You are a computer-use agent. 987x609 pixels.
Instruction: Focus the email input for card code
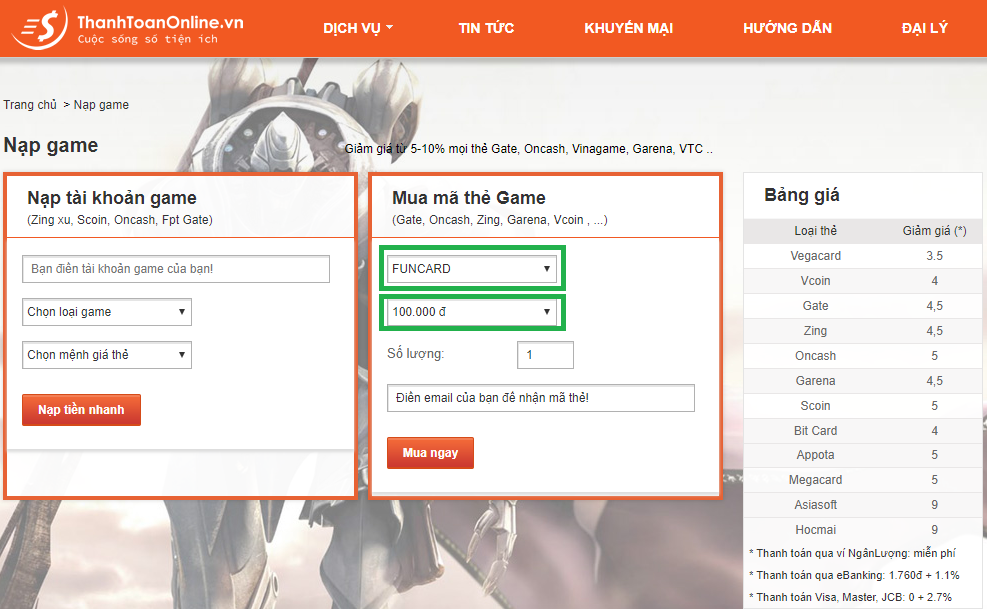(x=541, y=398)
